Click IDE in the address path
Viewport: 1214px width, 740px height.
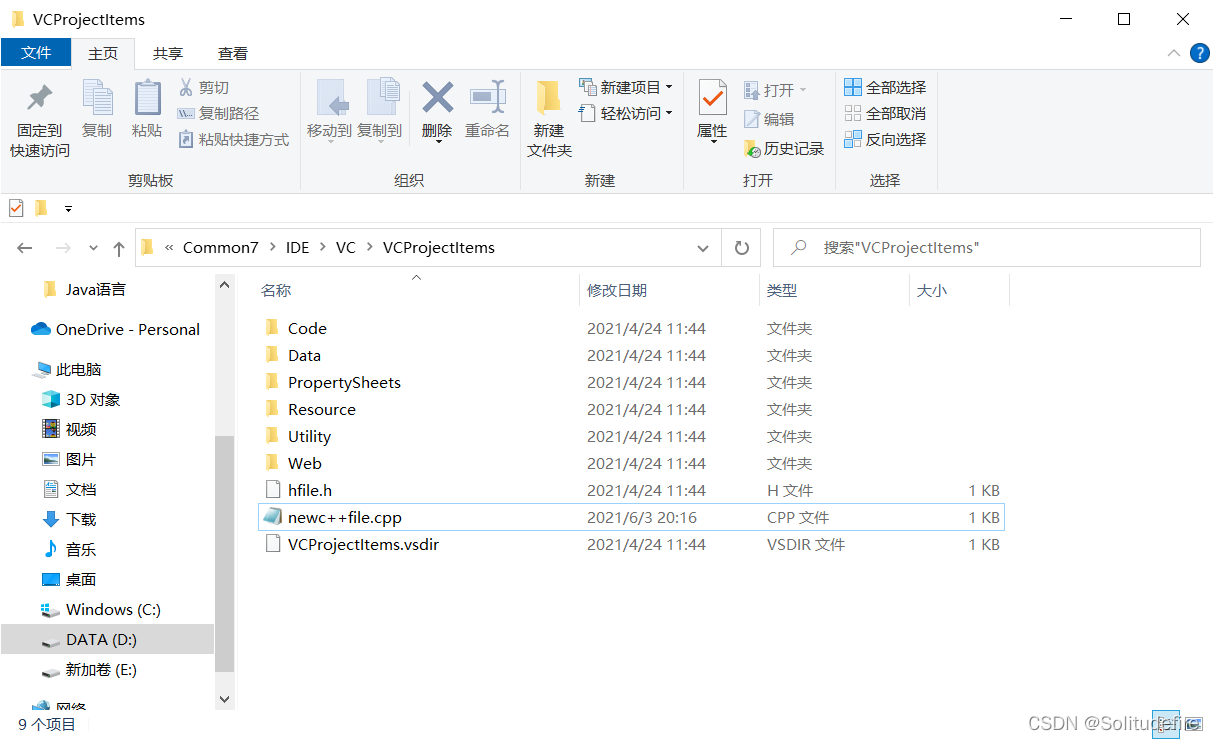(298, 248)
